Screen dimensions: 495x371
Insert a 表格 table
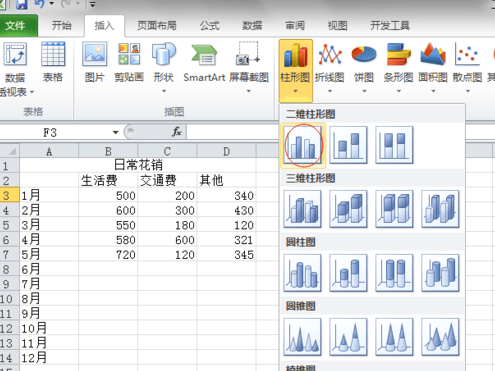[53, 62]
